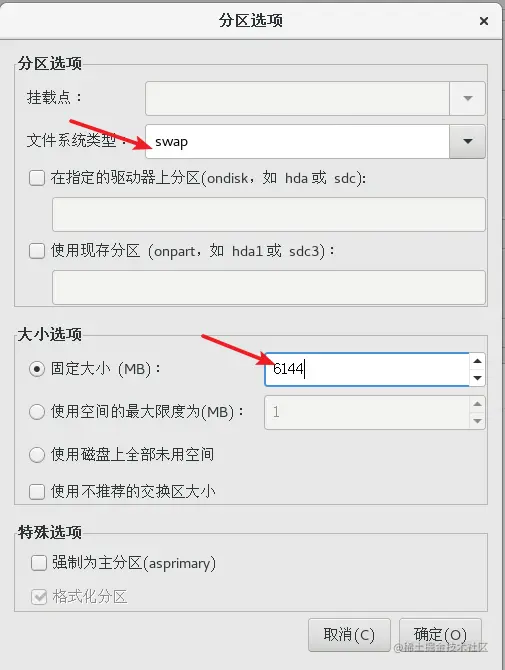Enable the non-recommended swap size checkbox
Viewport: 505px width, 670px height.
(37, 491)
